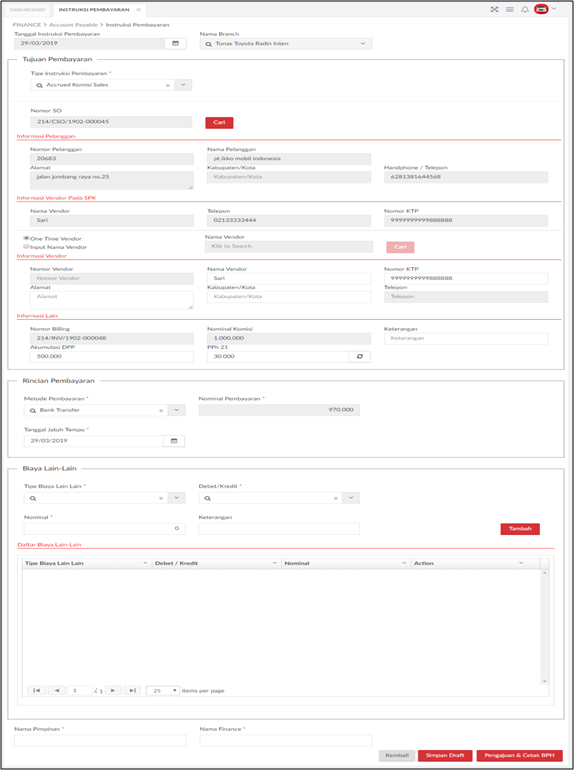574x770 pixels.
Task: Open the Debet/Kredit dropdown
Action: click(351, 498)
